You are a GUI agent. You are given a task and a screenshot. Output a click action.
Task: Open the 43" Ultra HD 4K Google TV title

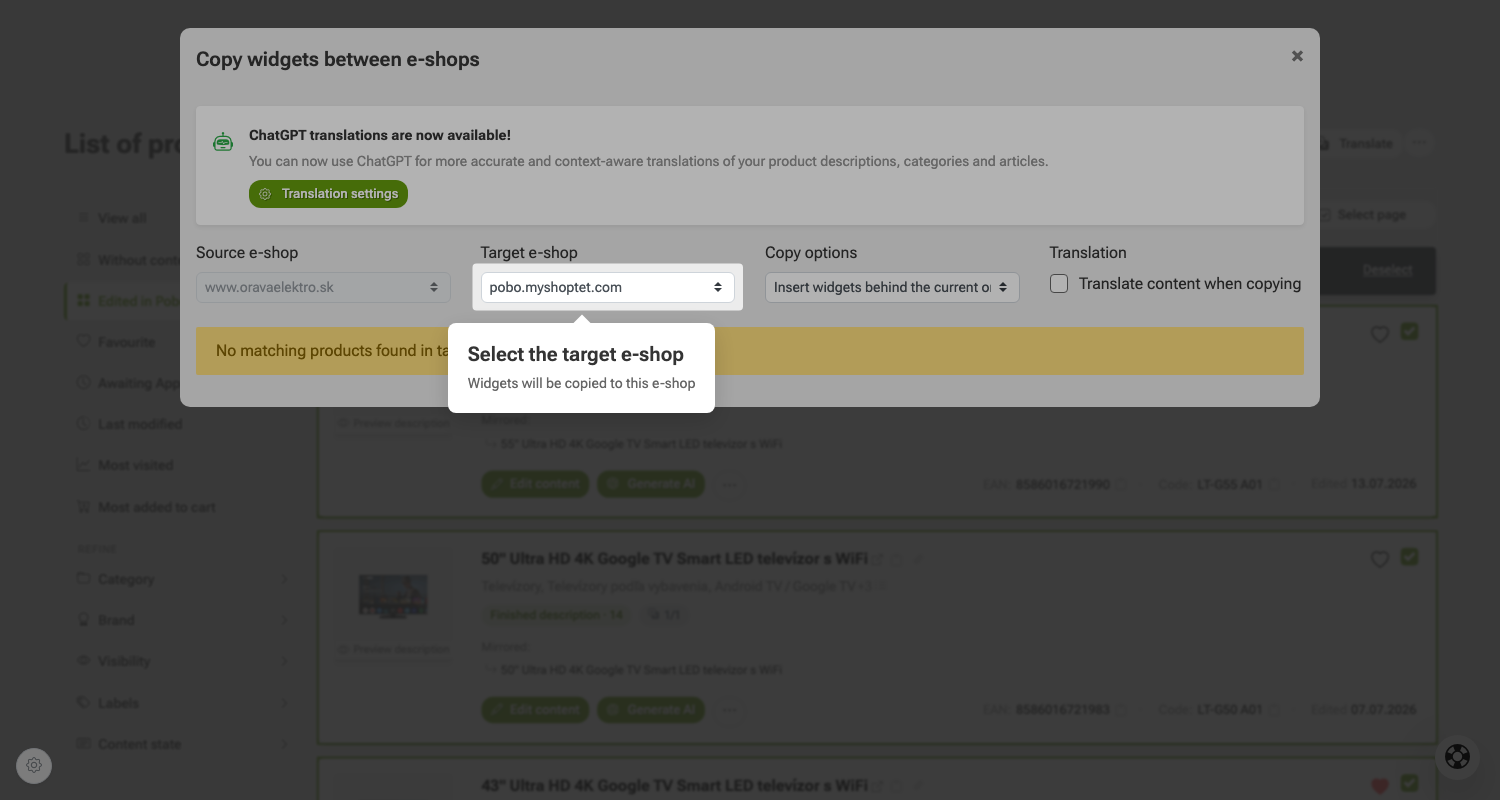point(675,785)
